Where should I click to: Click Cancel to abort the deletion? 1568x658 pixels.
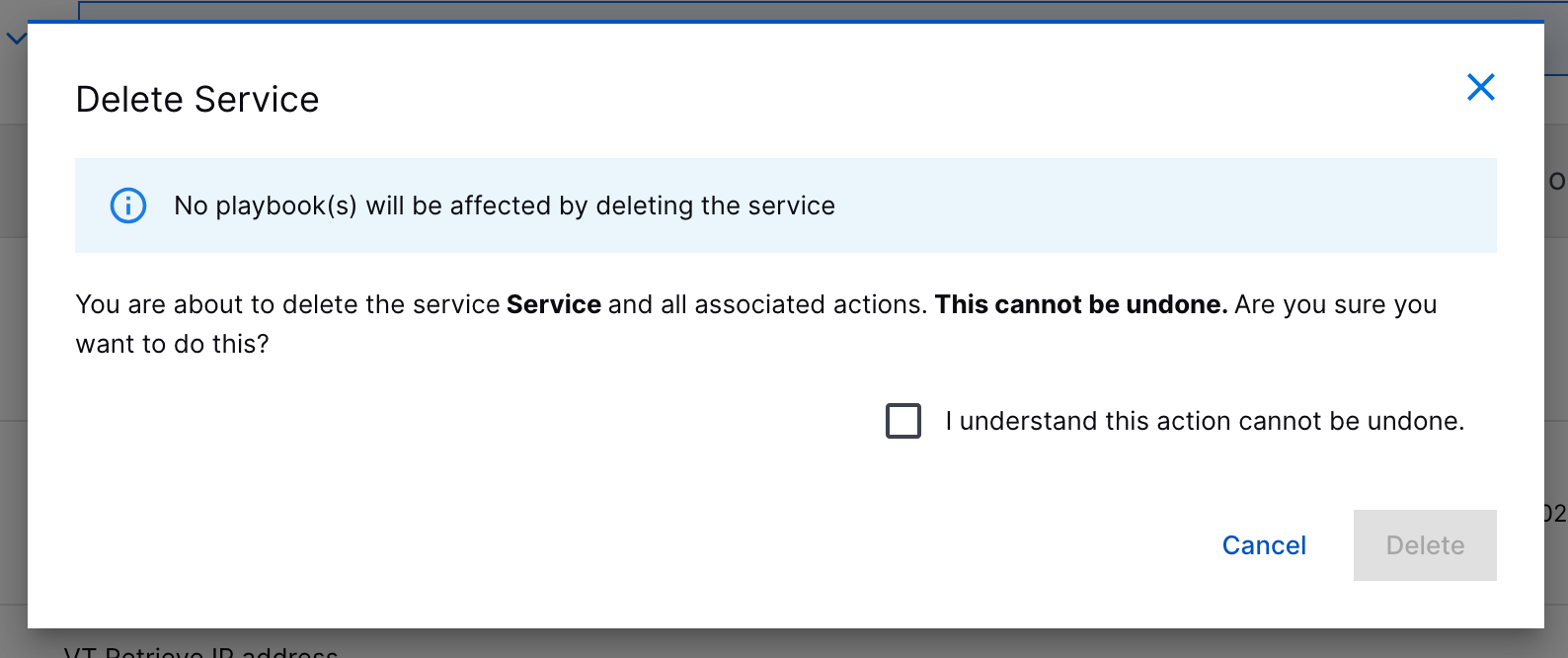pos(1264,544)
